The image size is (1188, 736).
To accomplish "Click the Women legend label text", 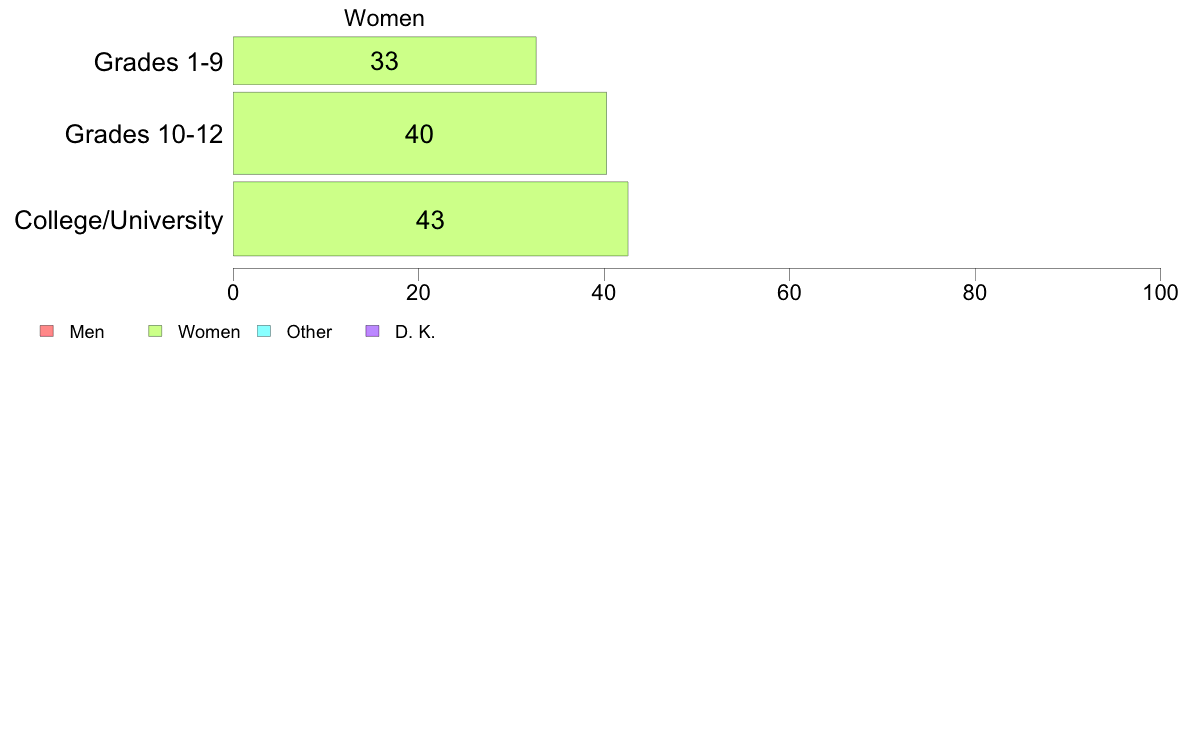I will pos(209,332).
